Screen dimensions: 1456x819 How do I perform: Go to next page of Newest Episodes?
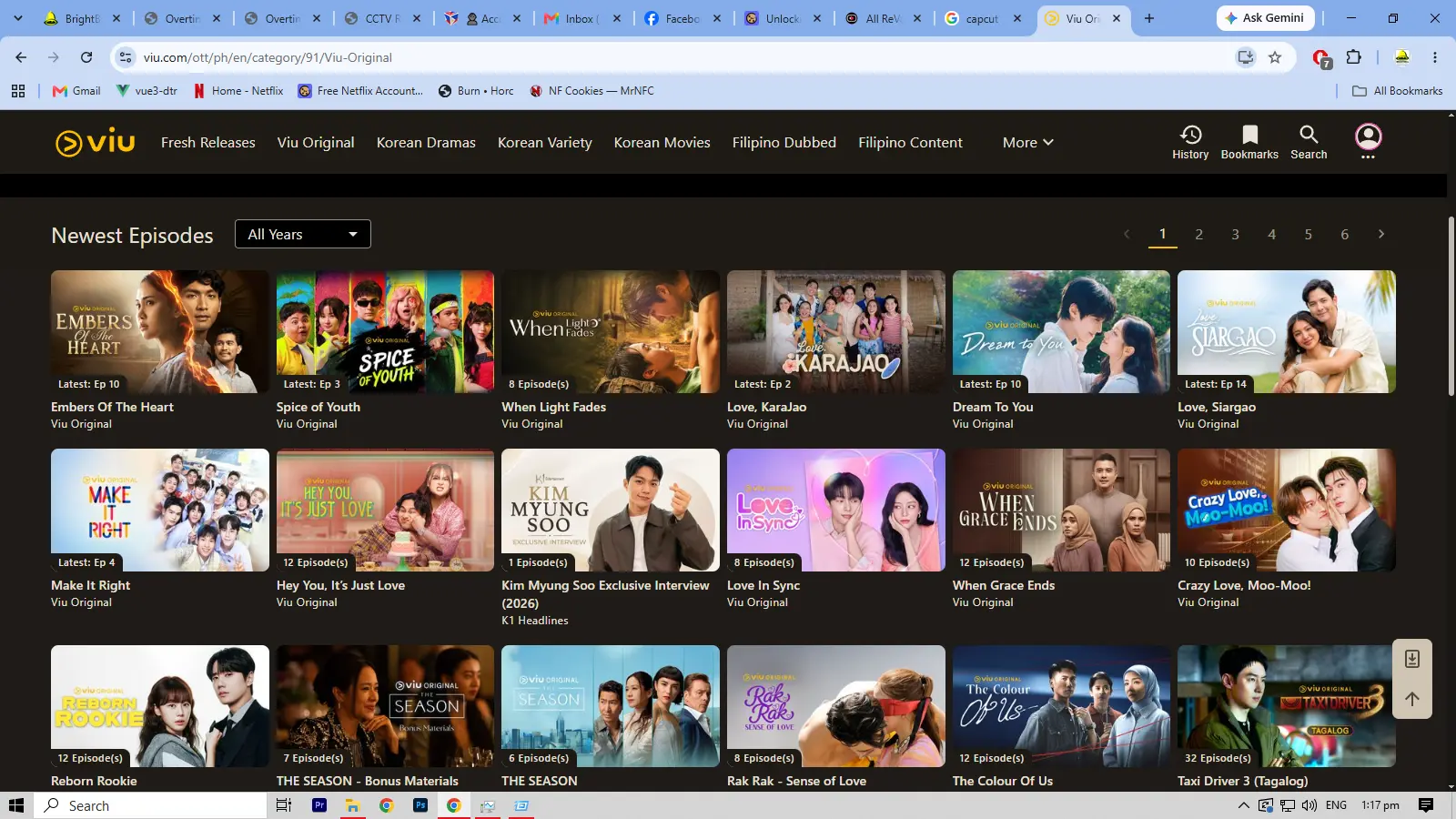click(1381, 235)
